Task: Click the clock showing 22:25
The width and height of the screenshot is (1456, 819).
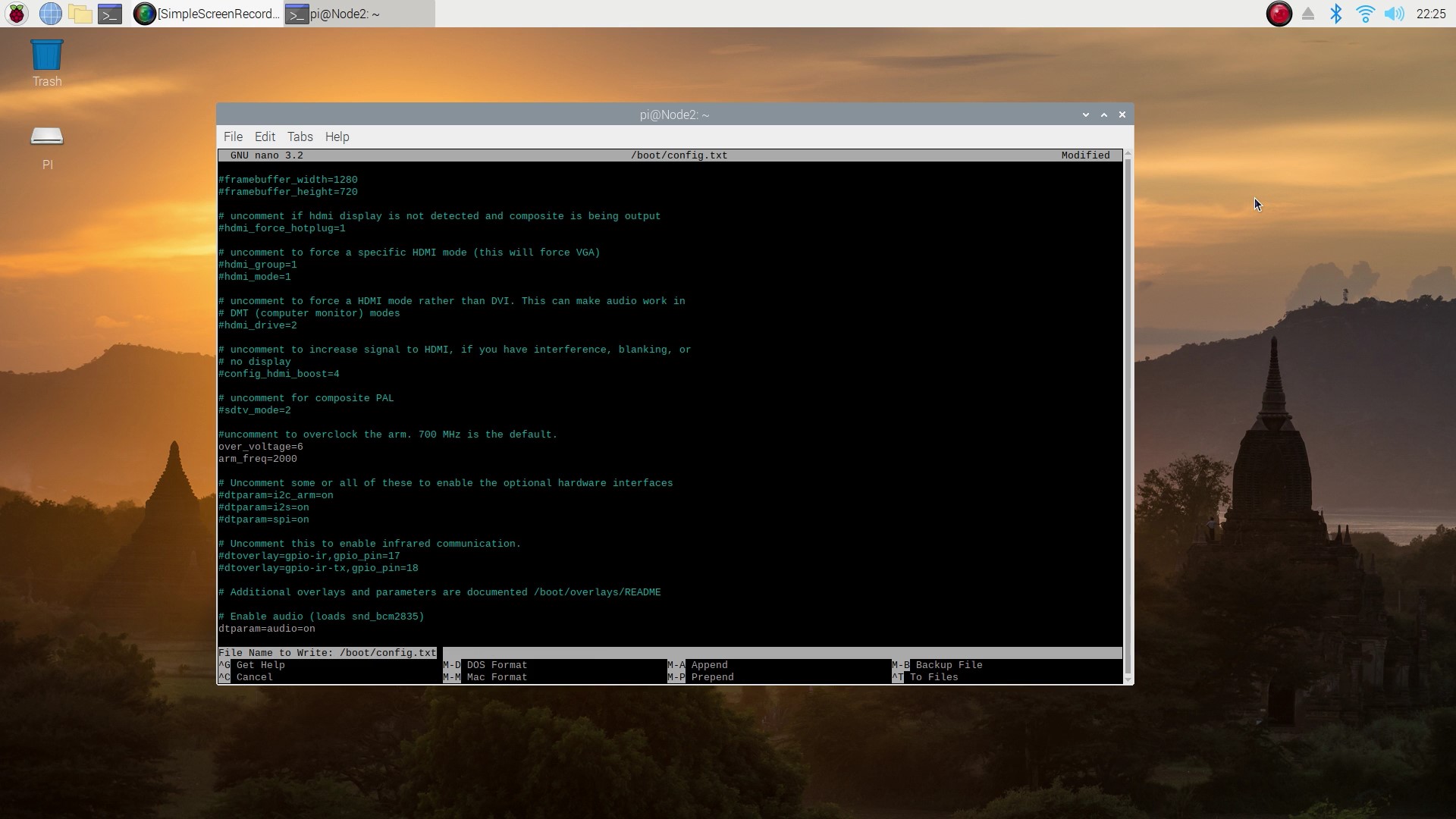Action: 1430,14
